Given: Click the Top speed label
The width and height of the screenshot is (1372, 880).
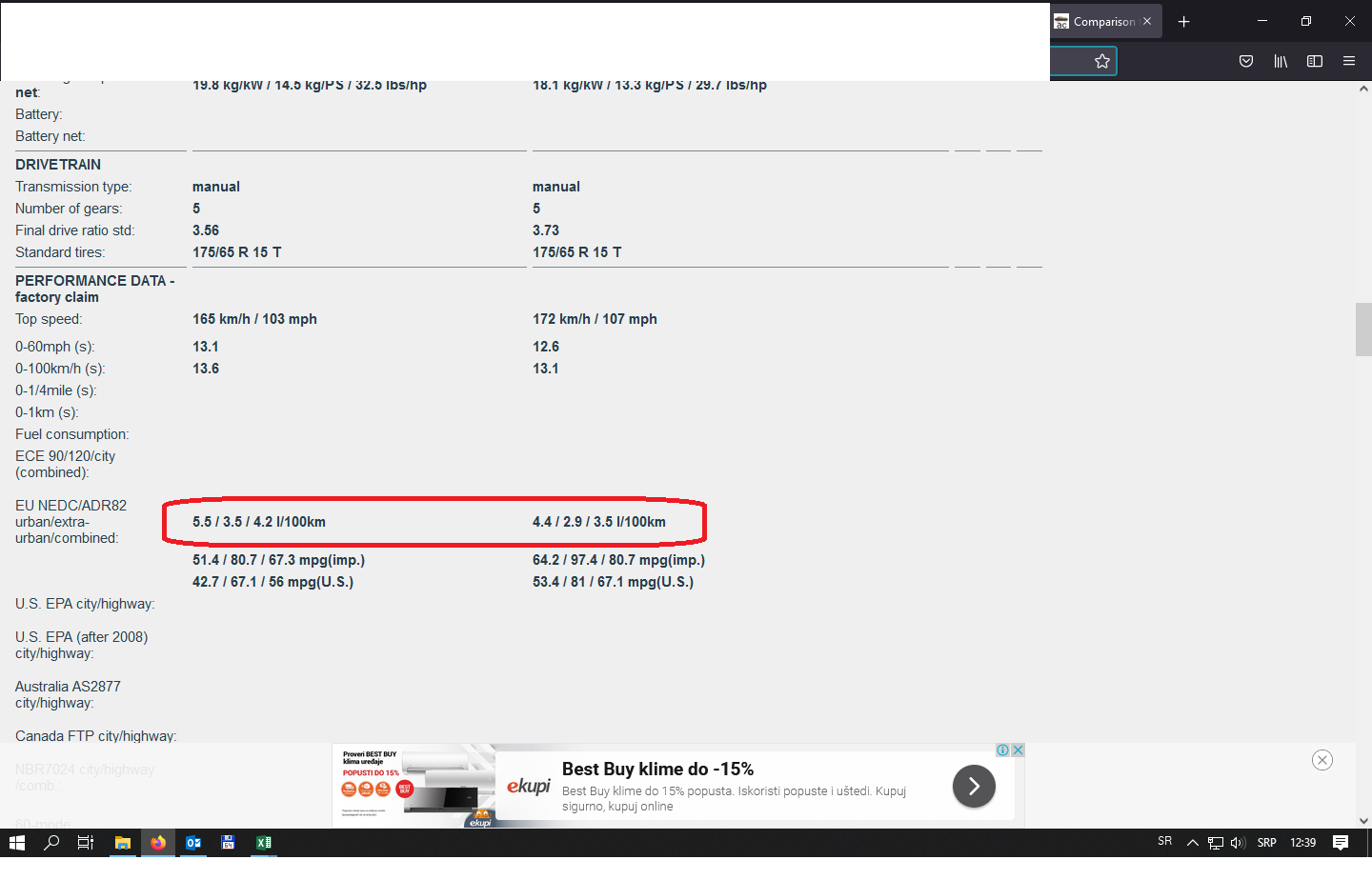Looking at the screenshot, I should (49, 319).
